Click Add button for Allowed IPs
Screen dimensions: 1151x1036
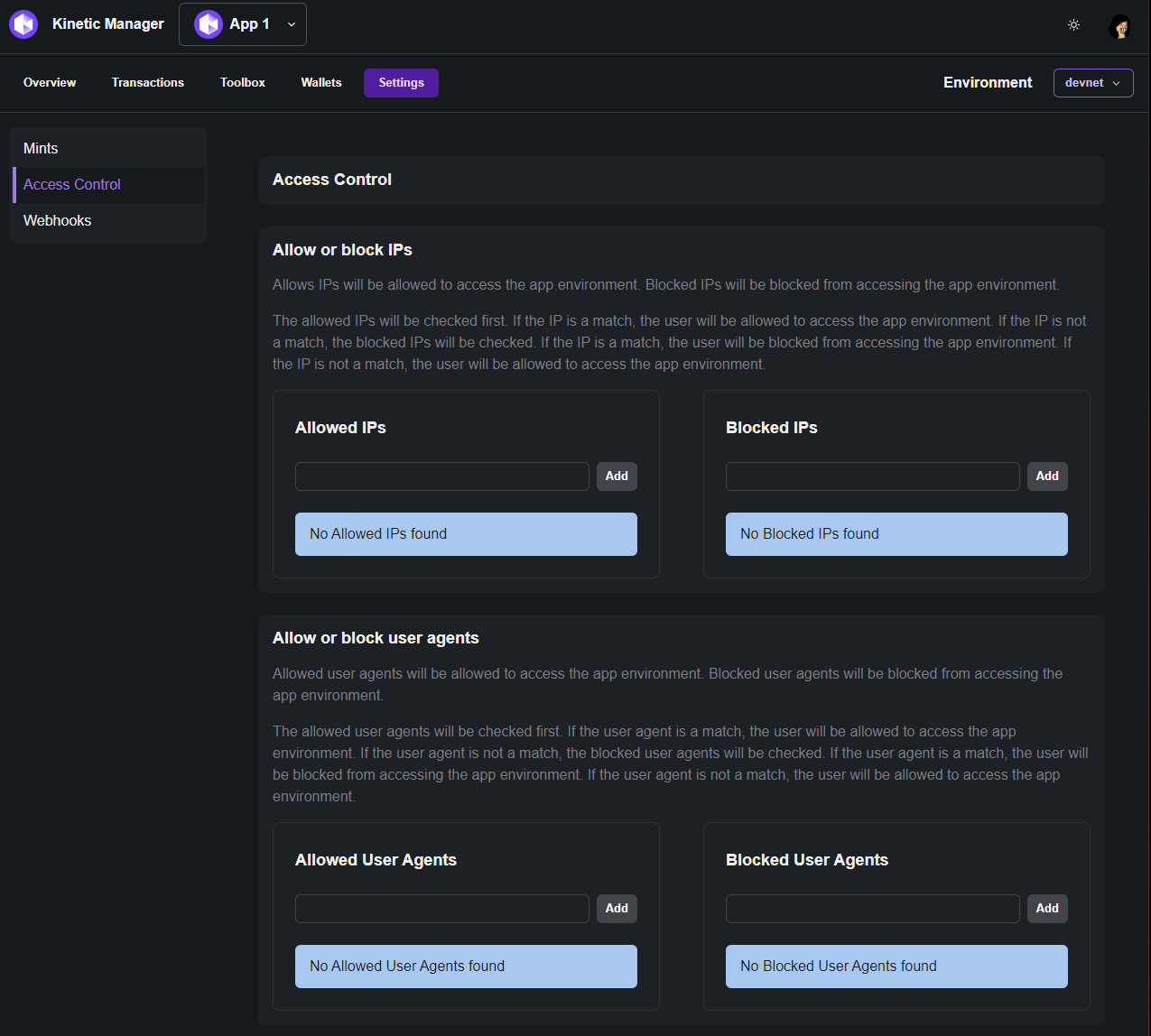click(617, 476)
